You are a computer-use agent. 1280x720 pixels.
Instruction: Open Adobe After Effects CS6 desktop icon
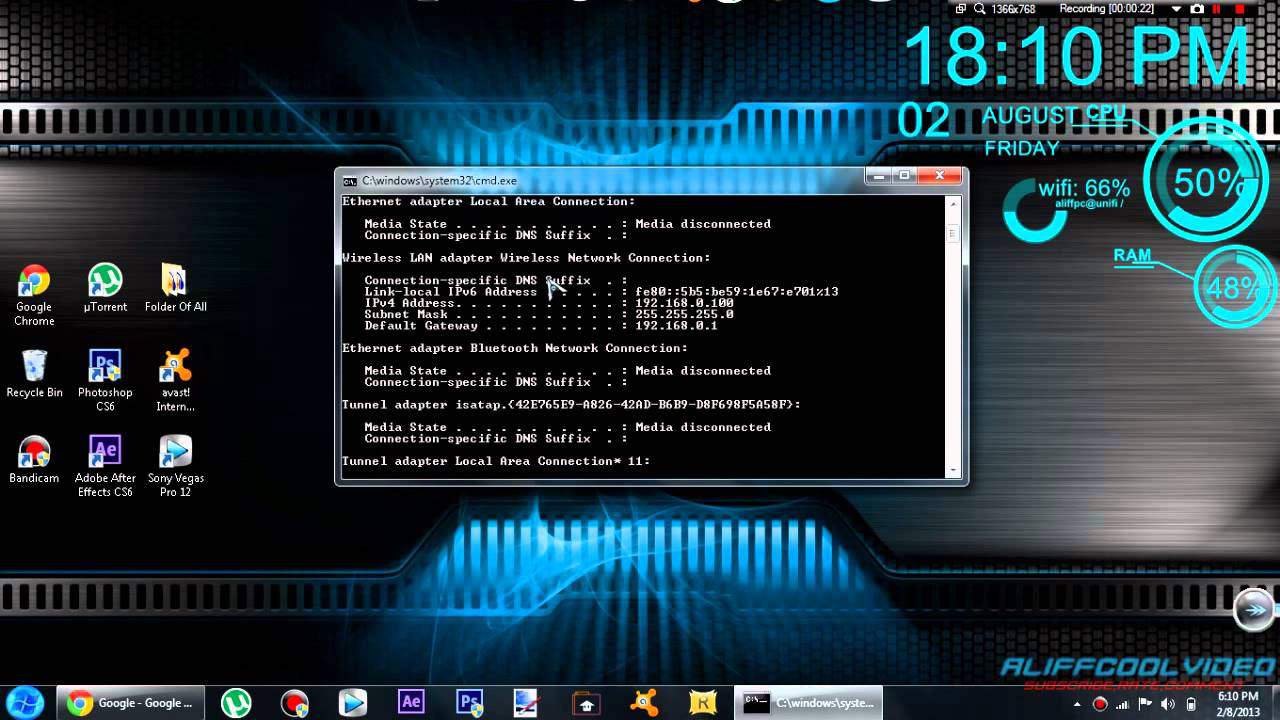[105, 452]
